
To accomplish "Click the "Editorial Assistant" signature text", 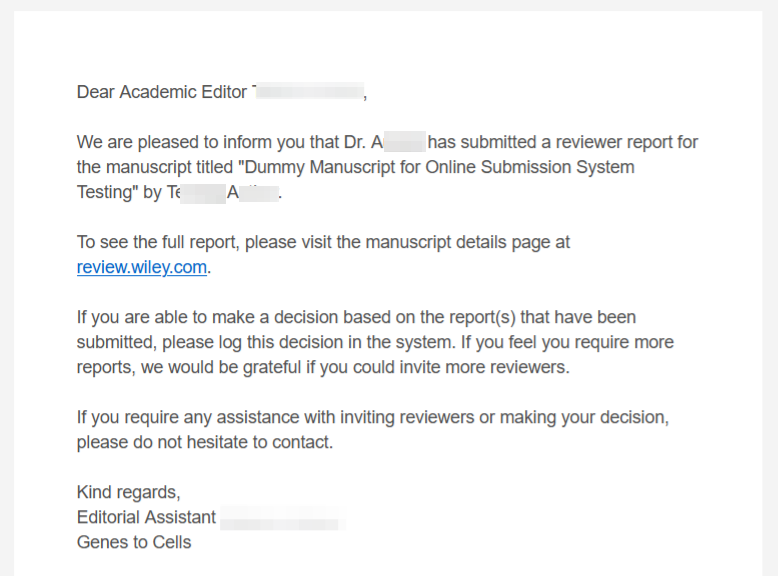I will [146, 517].
